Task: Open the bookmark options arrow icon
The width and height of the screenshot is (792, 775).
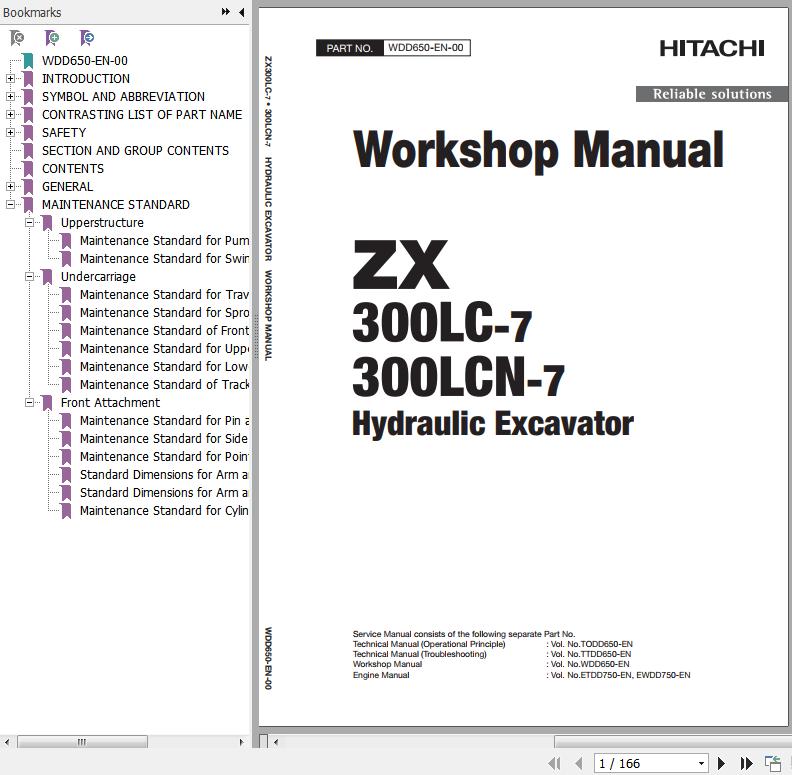Action: coord(87,37)
